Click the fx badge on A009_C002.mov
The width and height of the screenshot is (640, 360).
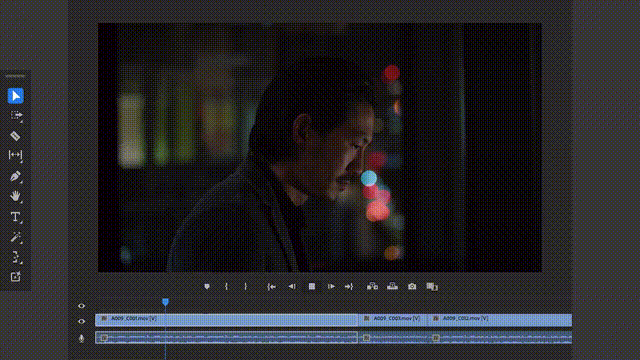click(436, 318)
